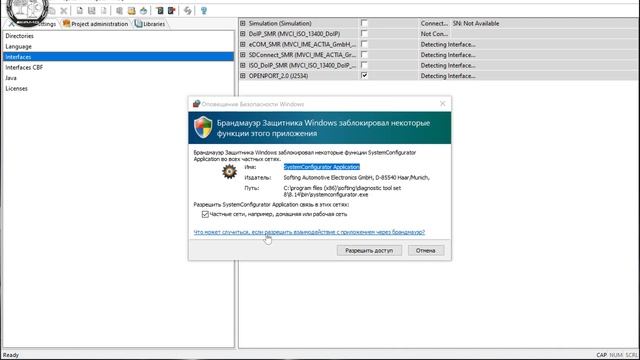This screenshot has height=360, width=640.
Task: Expand the OPENPORT_2.0 (J2534) row
Action: pos(243,76)
